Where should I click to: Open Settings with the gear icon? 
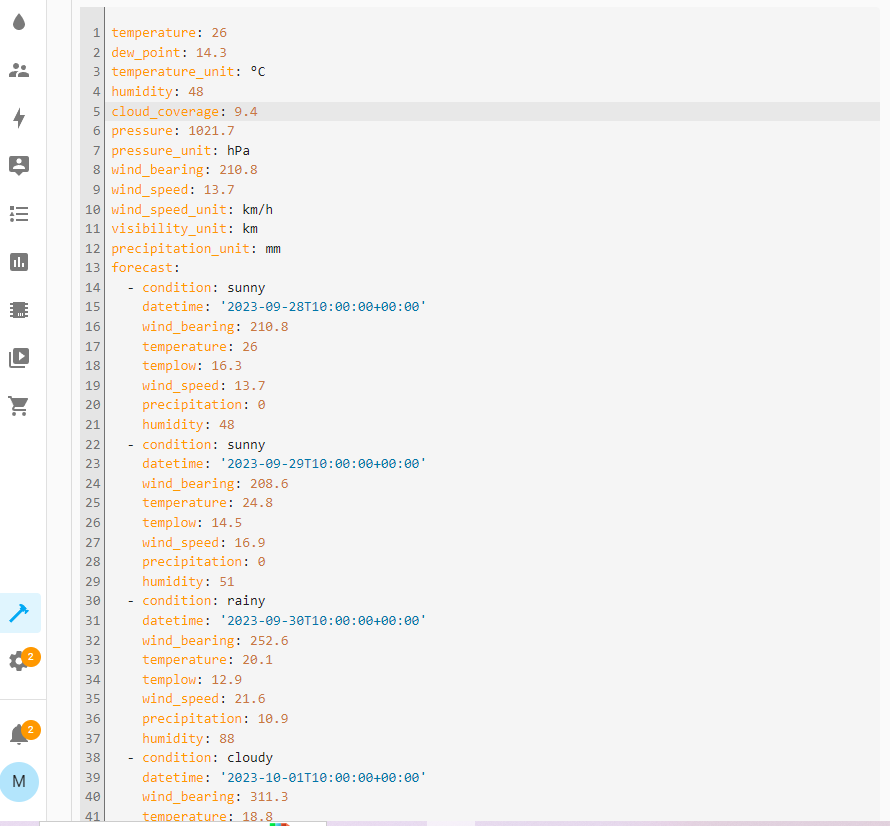point(19,662)
